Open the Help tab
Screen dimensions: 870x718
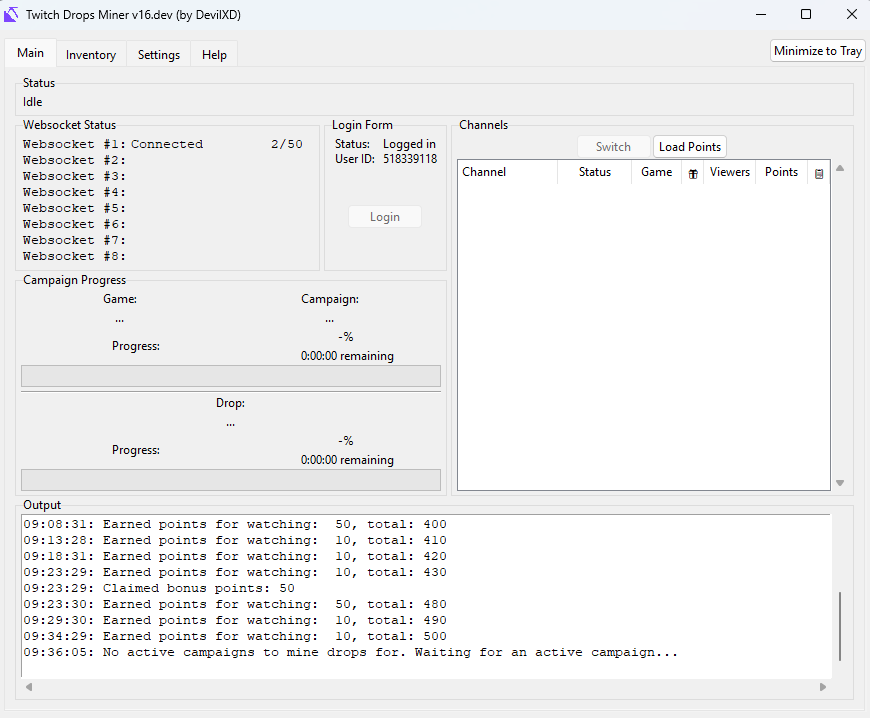coord(214,53)
